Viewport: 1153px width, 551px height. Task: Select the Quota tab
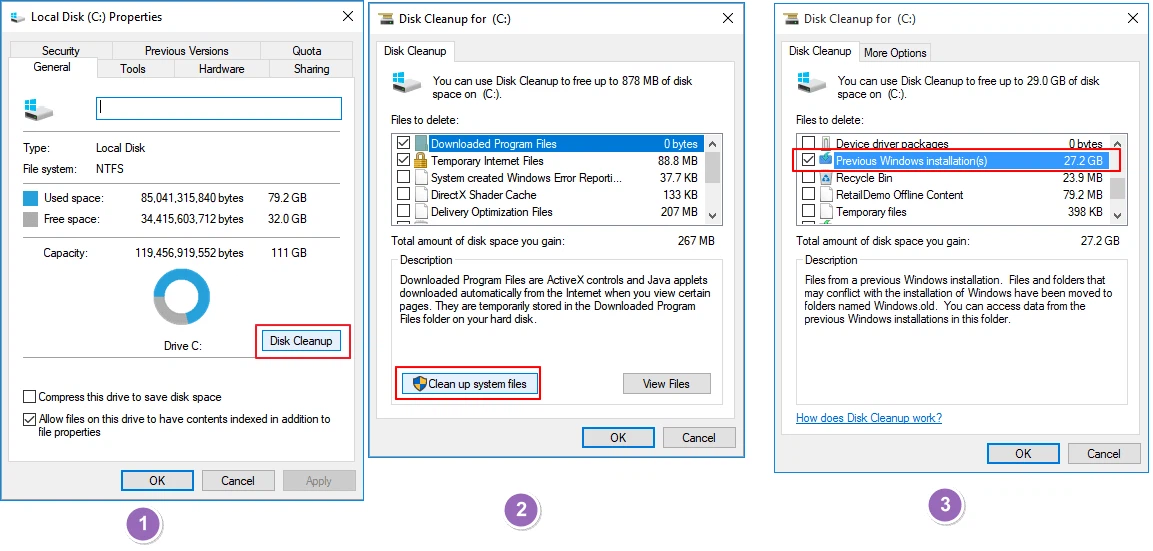pyautogui.click(x=307, y=51)
